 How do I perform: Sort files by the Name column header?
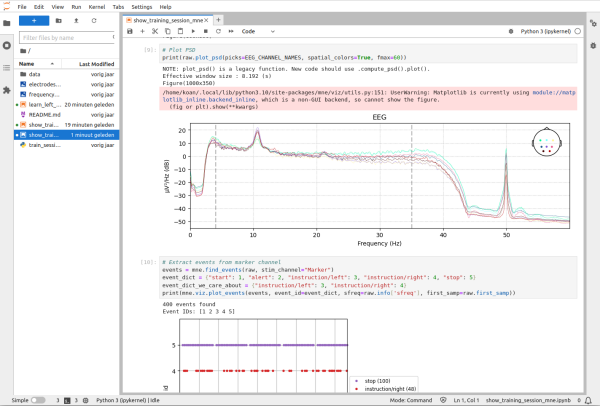(x=27, y=63)
